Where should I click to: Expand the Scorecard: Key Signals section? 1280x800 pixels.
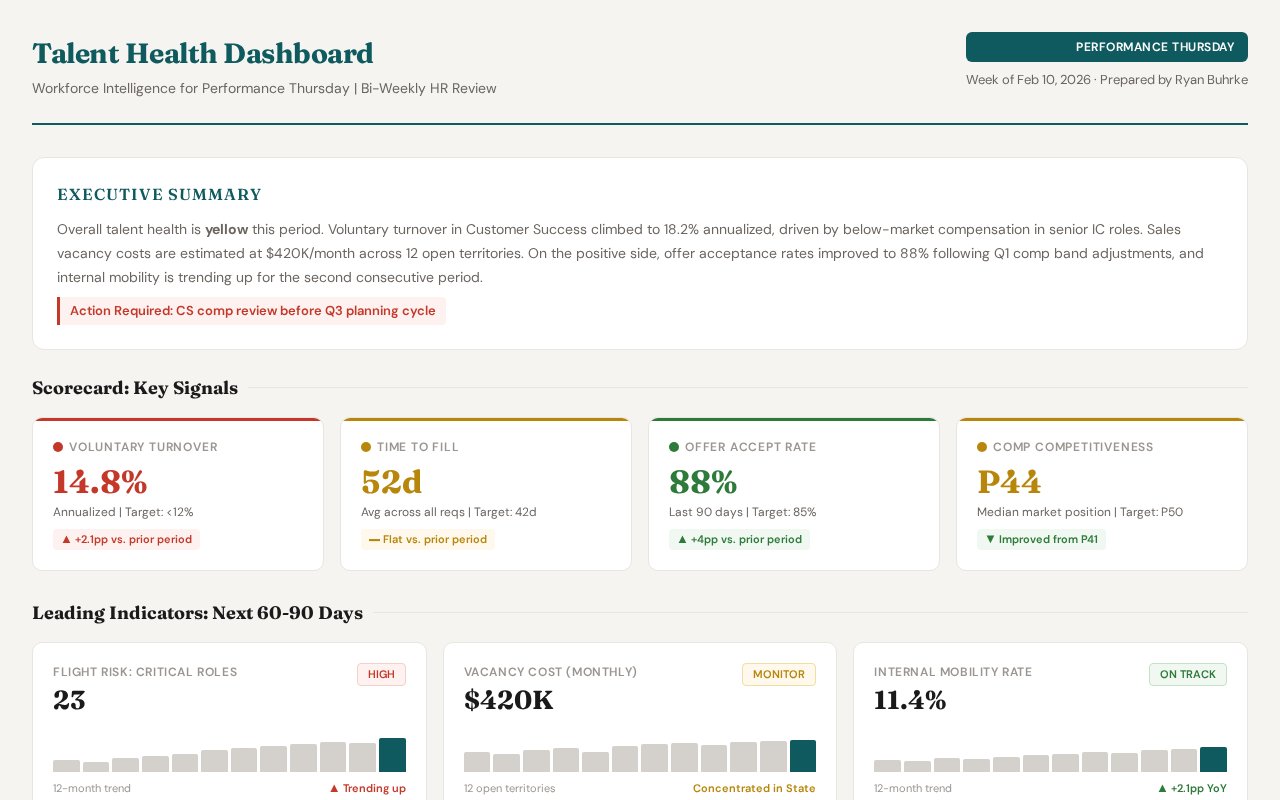135,388
